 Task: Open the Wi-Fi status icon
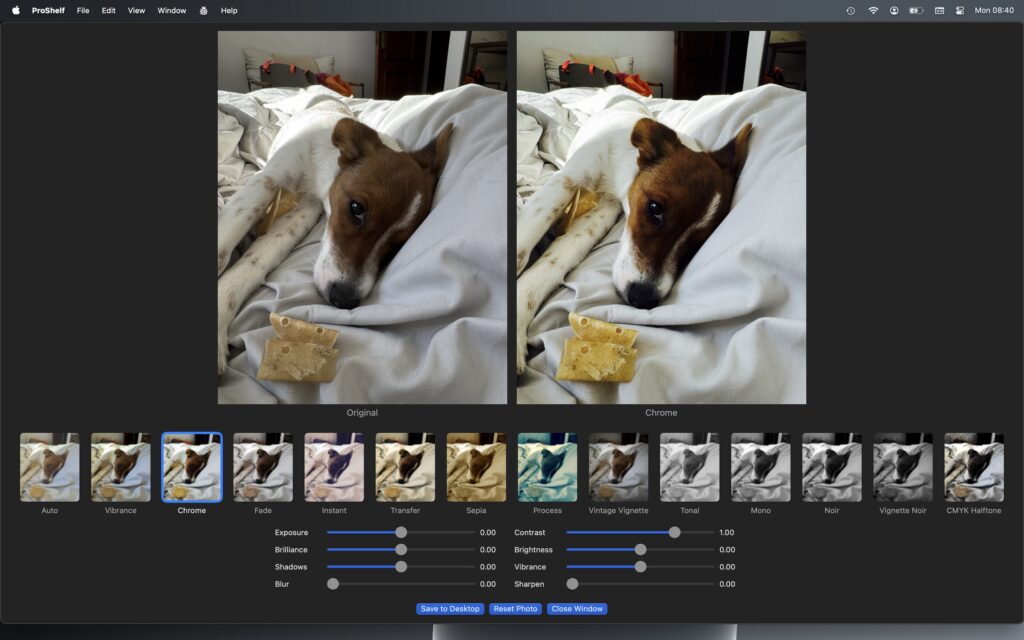click(872, 10)
